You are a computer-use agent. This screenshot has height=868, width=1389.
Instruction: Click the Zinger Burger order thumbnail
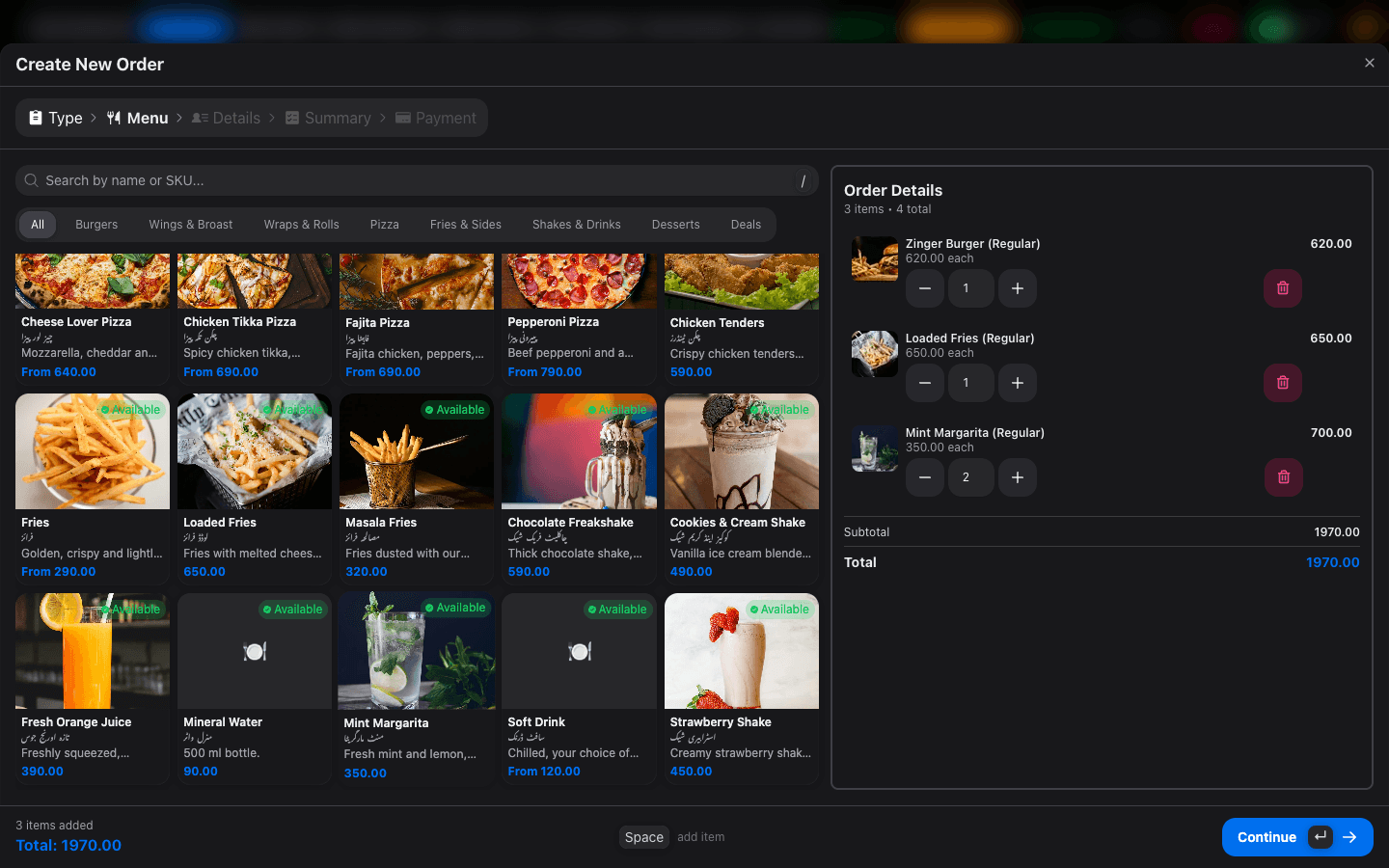click(875, 259)
